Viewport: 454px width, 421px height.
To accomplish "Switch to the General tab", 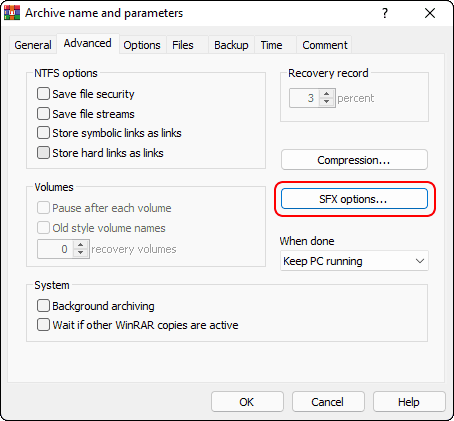I will (x=33, y=45).
